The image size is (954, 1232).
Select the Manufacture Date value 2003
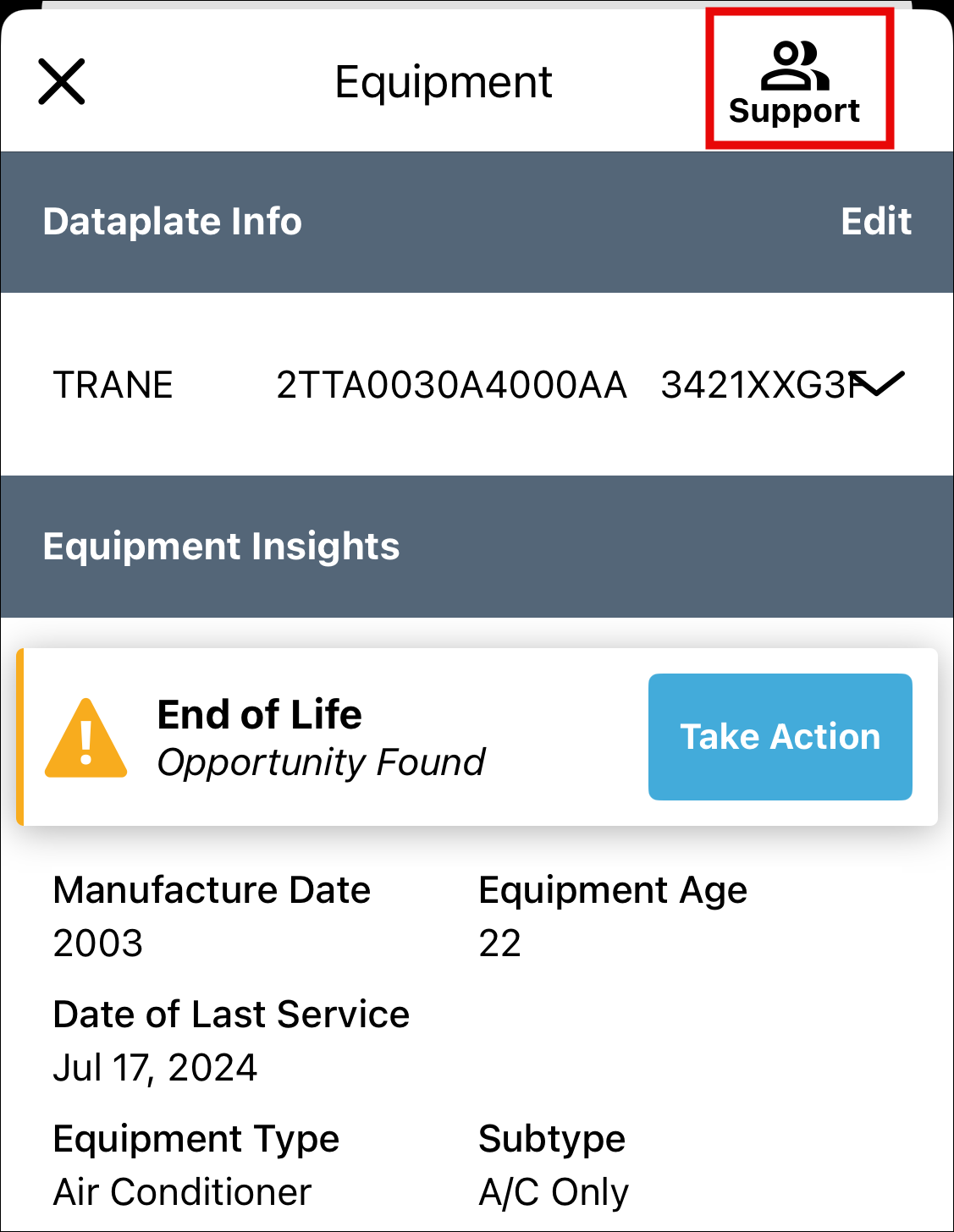click(98, 943)
